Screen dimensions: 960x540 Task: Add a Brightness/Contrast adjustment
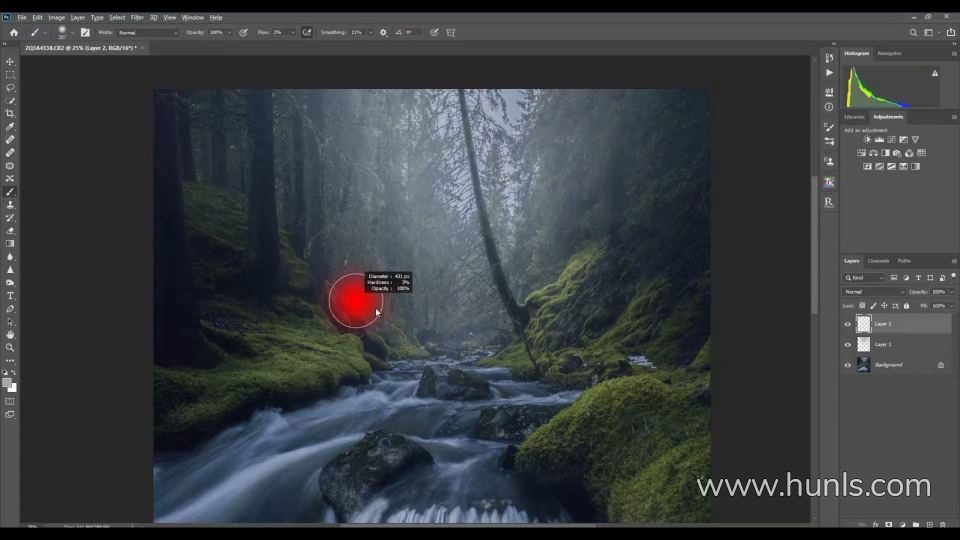pyautogui.click(x=866, y=140)
